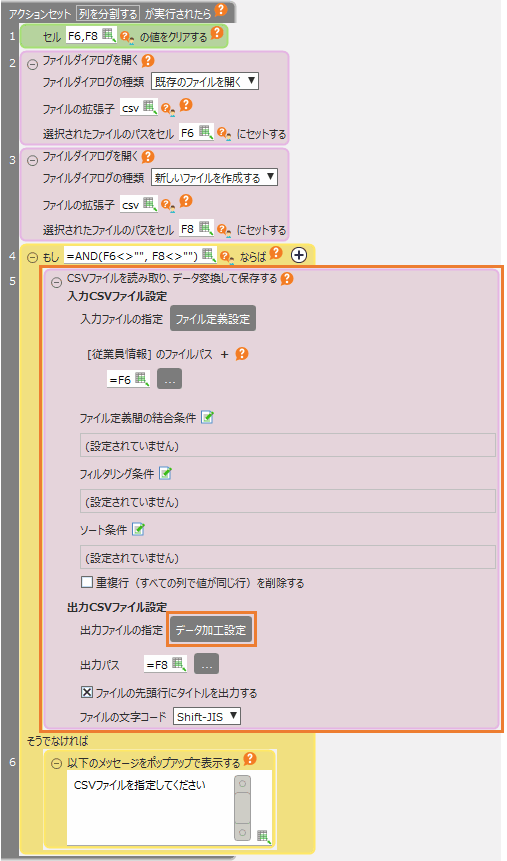
Task: Collapse the もし condition block
Action: tap(32, 256)
